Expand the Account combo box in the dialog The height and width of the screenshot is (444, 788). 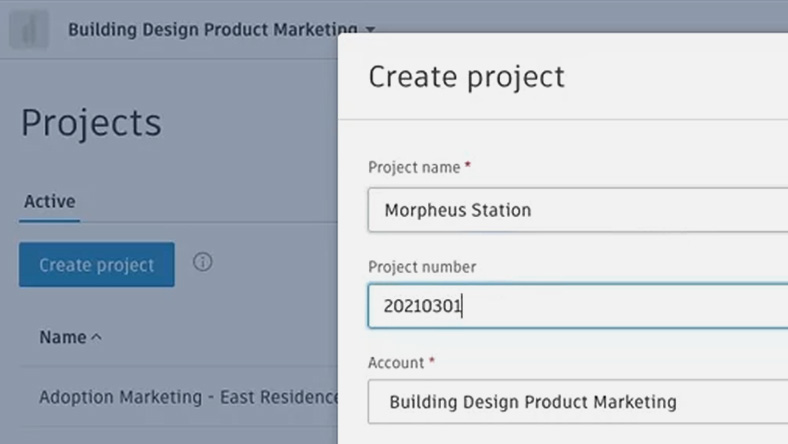[577, 402]
